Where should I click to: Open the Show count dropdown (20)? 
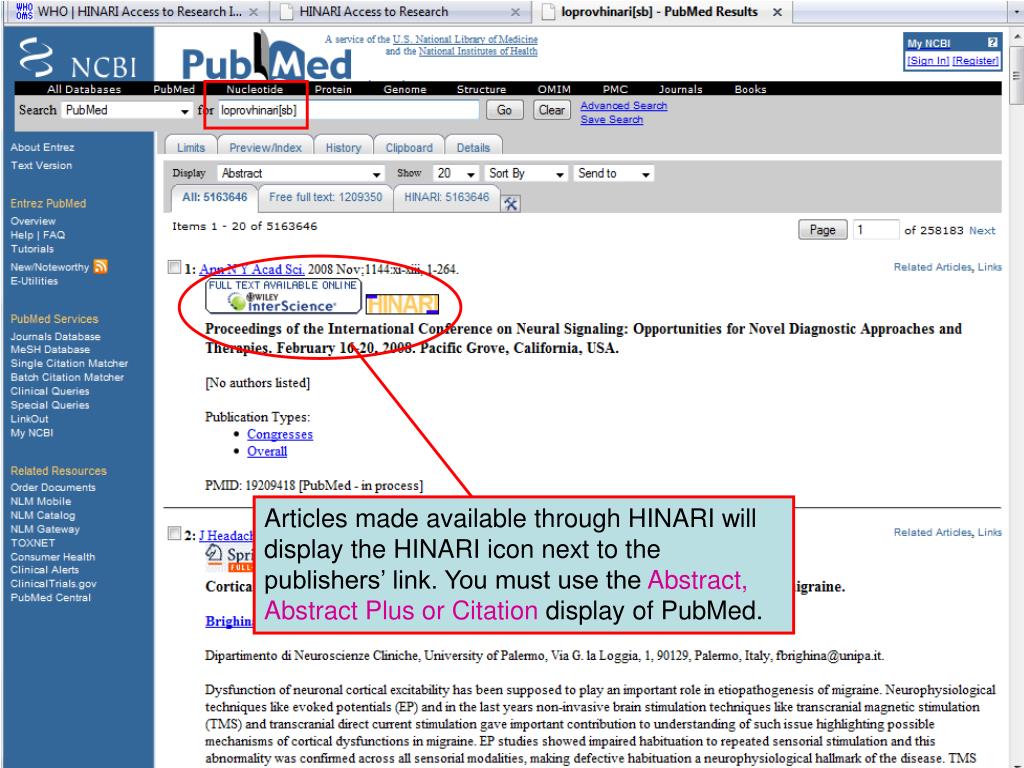[456, 174]
